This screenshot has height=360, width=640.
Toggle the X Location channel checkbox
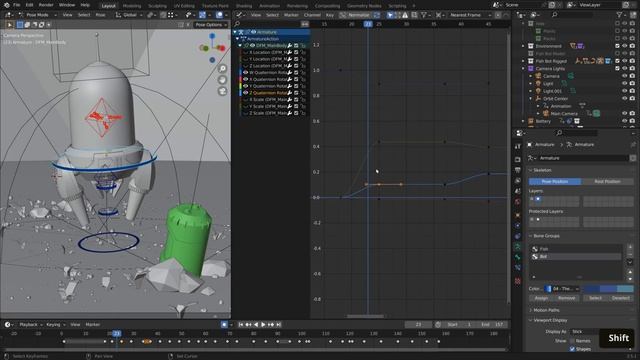(x=296, y=52)
